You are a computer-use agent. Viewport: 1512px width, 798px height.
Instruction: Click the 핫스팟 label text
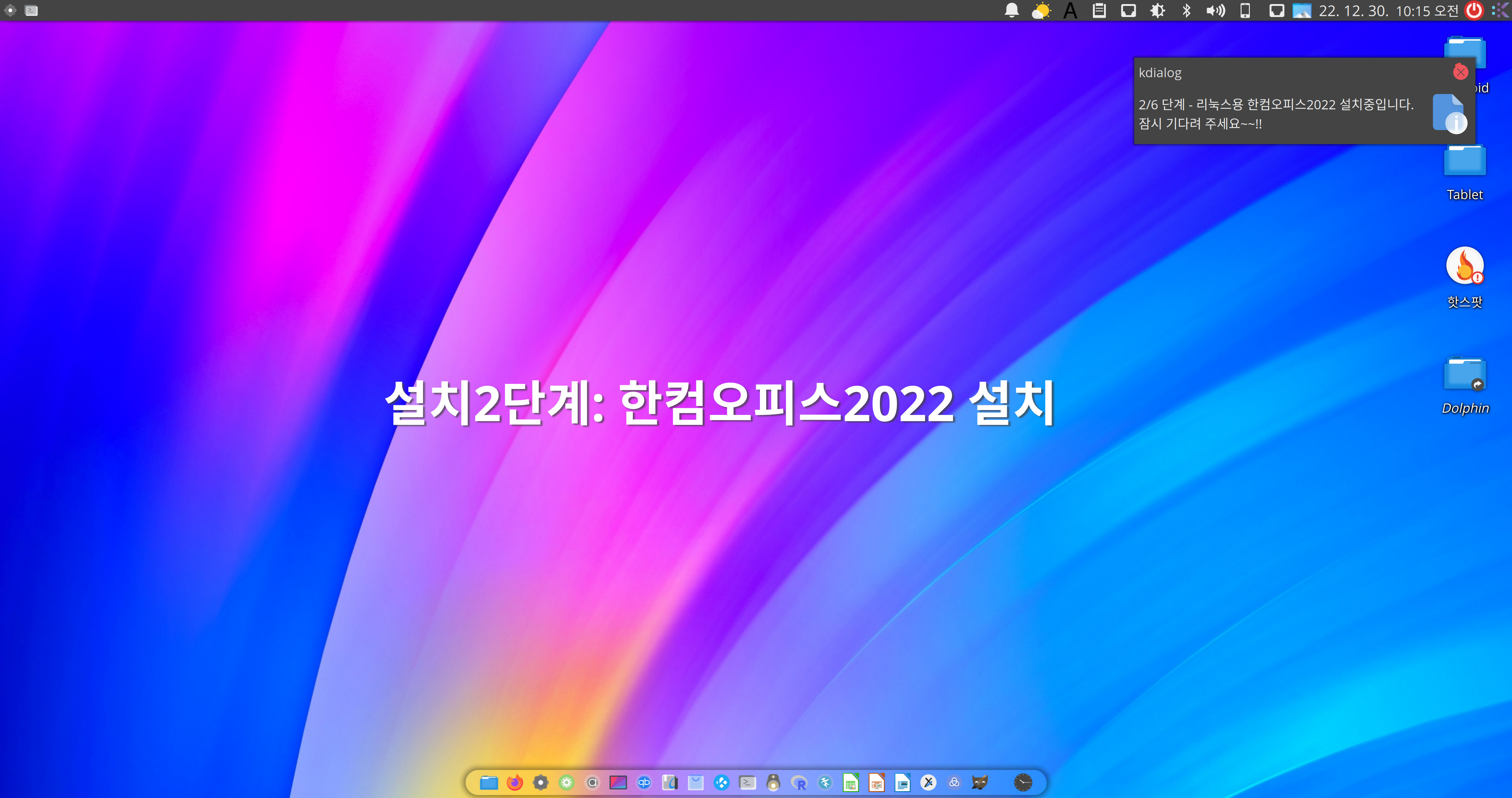point(1464,302)
